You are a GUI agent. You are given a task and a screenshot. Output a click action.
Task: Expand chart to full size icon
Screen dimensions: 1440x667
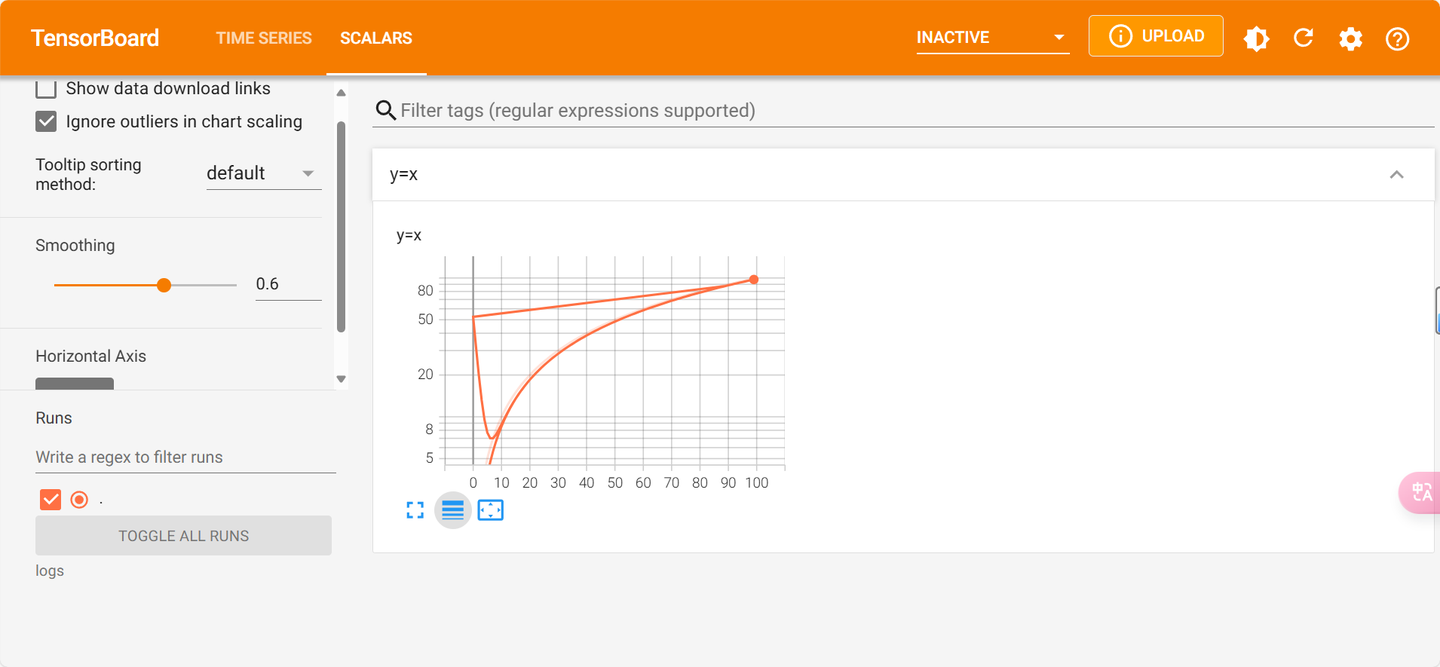click(x=415, y=510)
